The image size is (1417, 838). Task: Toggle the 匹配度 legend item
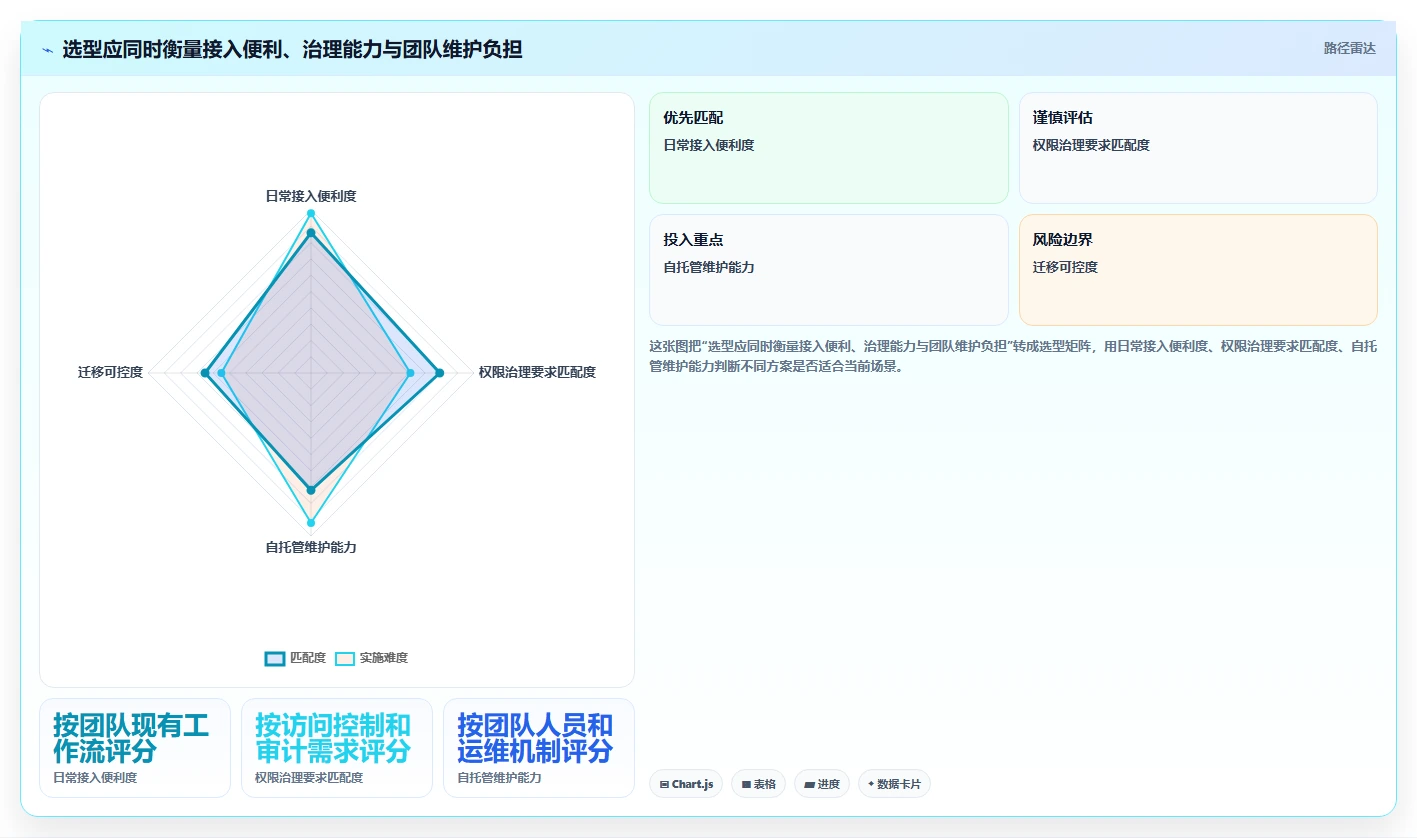tap(296, 658)
